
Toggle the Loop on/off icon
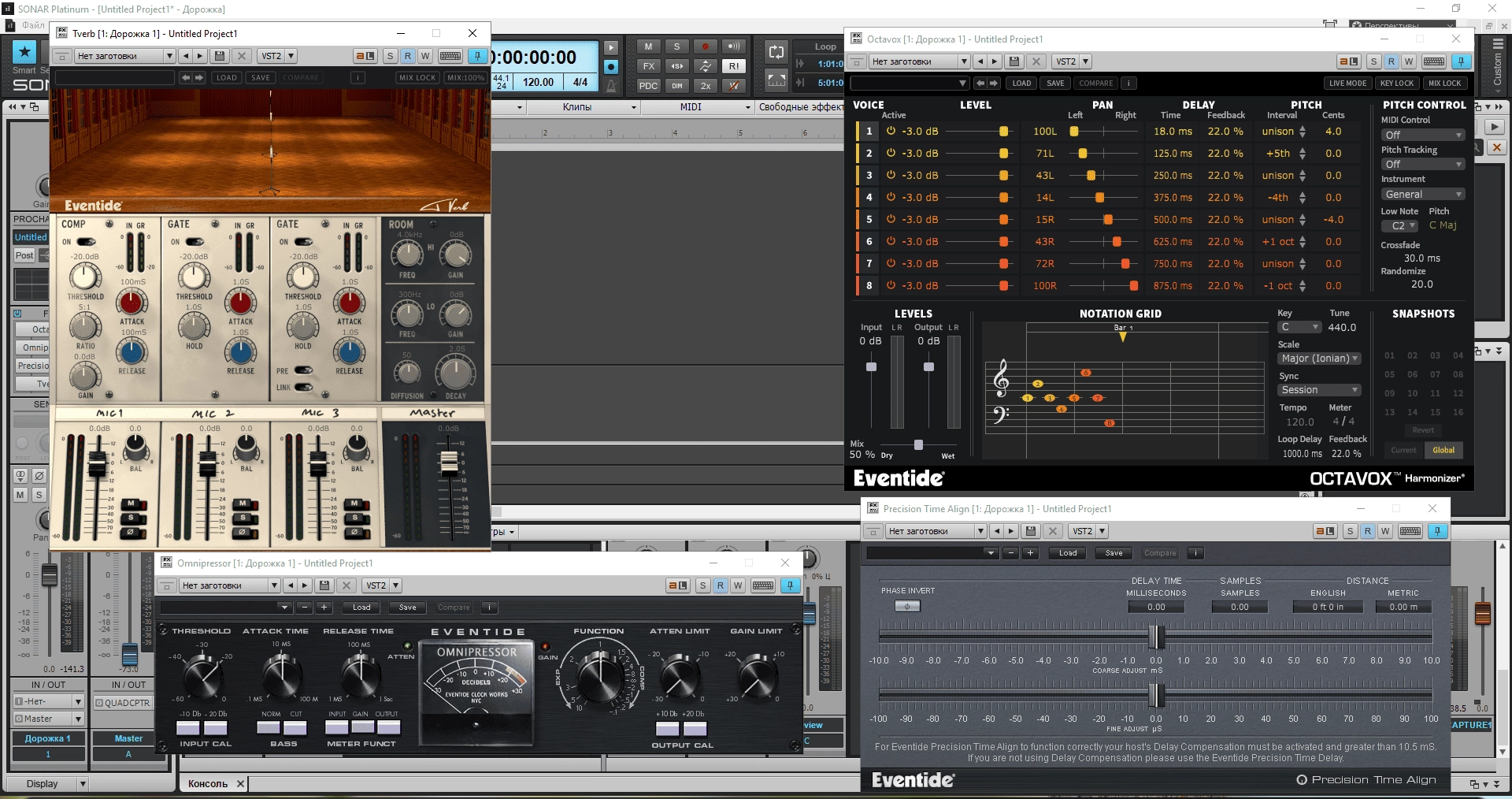coord(776,52)
